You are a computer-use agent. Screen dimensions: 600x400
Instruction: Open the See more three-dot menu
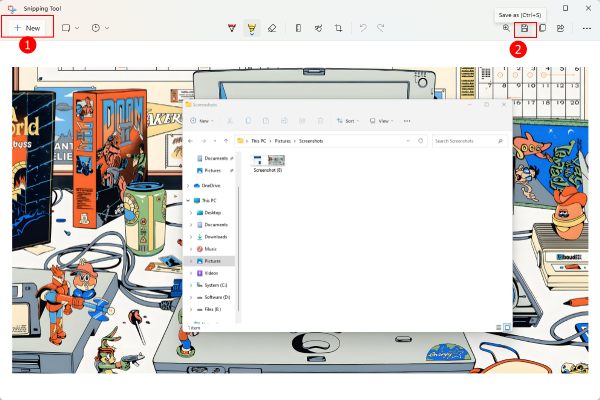coord(587,28)
